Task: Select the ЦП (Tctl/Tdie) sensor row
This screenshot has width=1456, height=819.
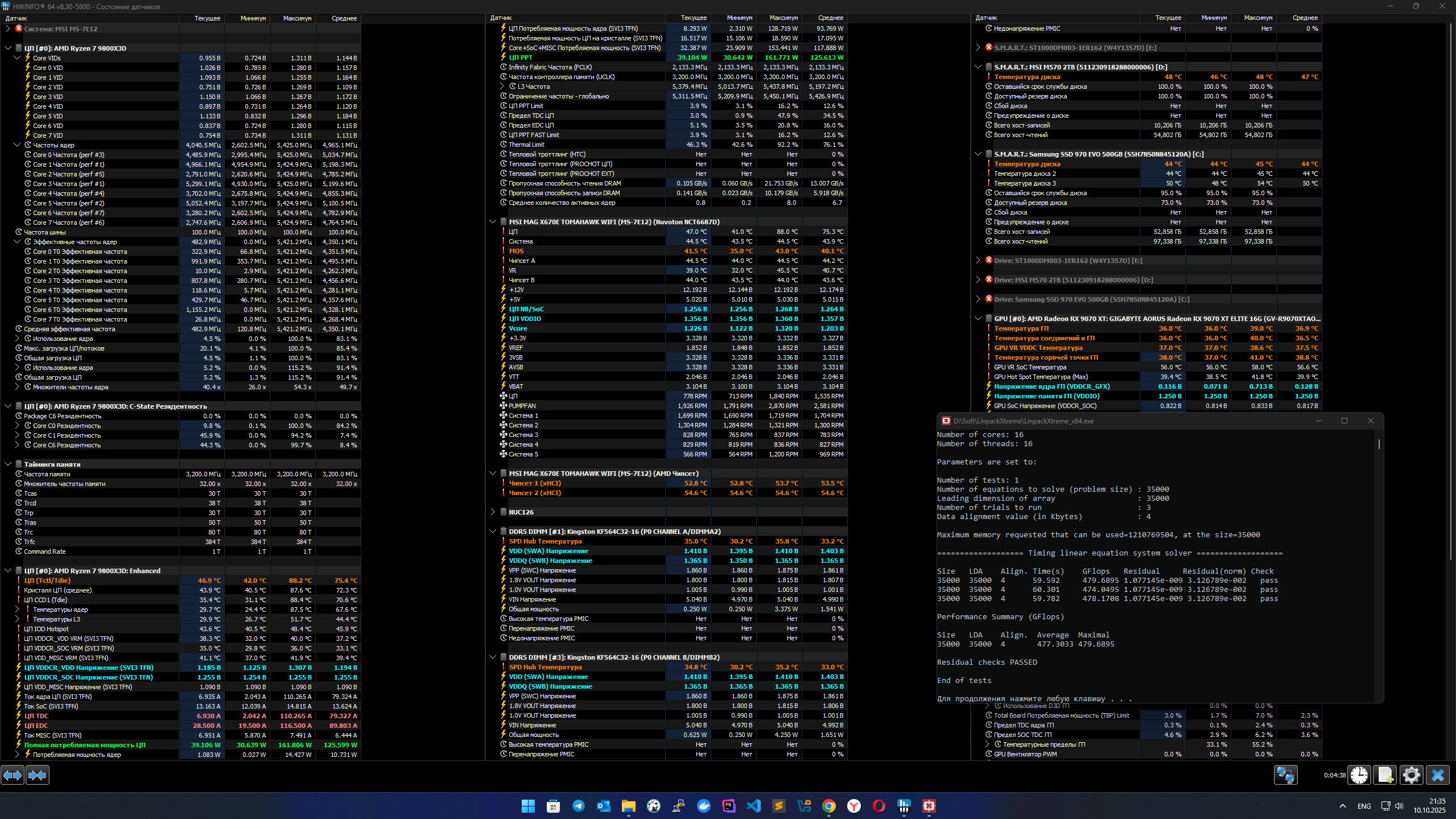Action: pyautogui.click(x=47, y=581)
